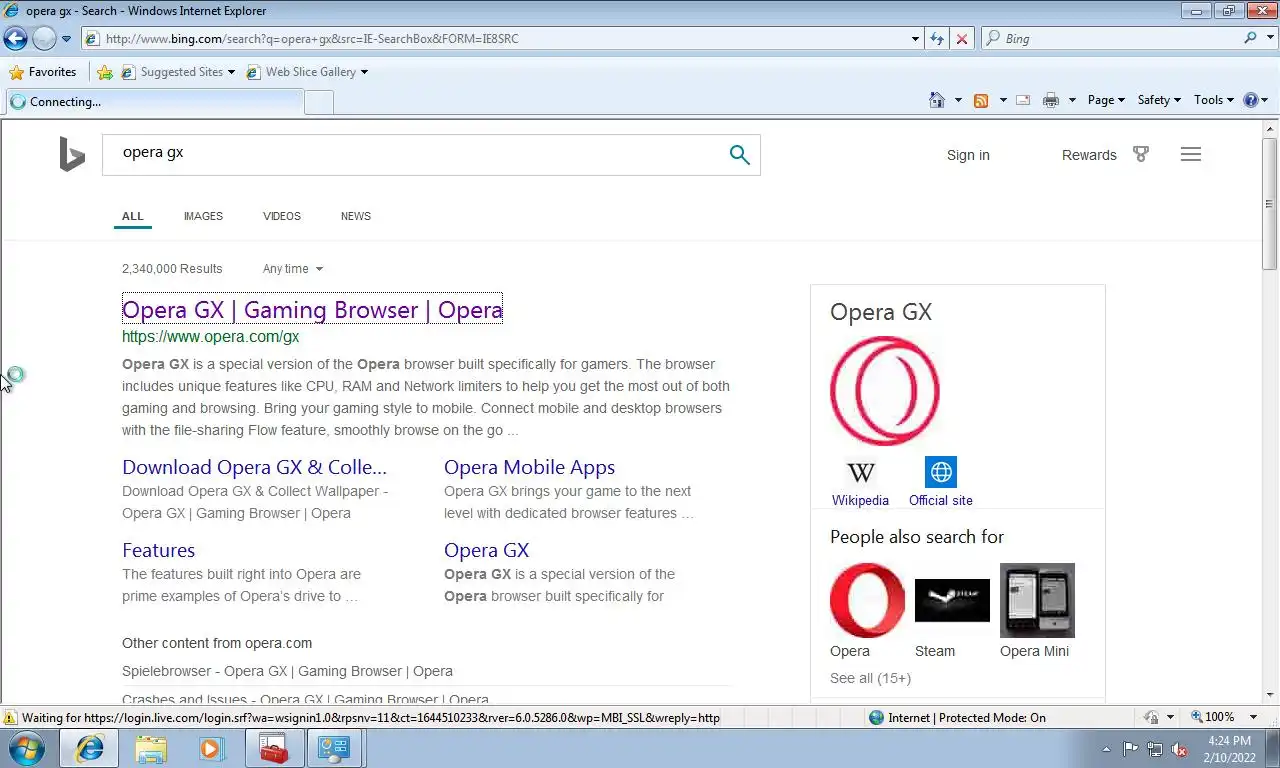This screenshot has height=768, width=1280.
Task: Open the recent pages dropdown arrow
Action: click(66, 39)
